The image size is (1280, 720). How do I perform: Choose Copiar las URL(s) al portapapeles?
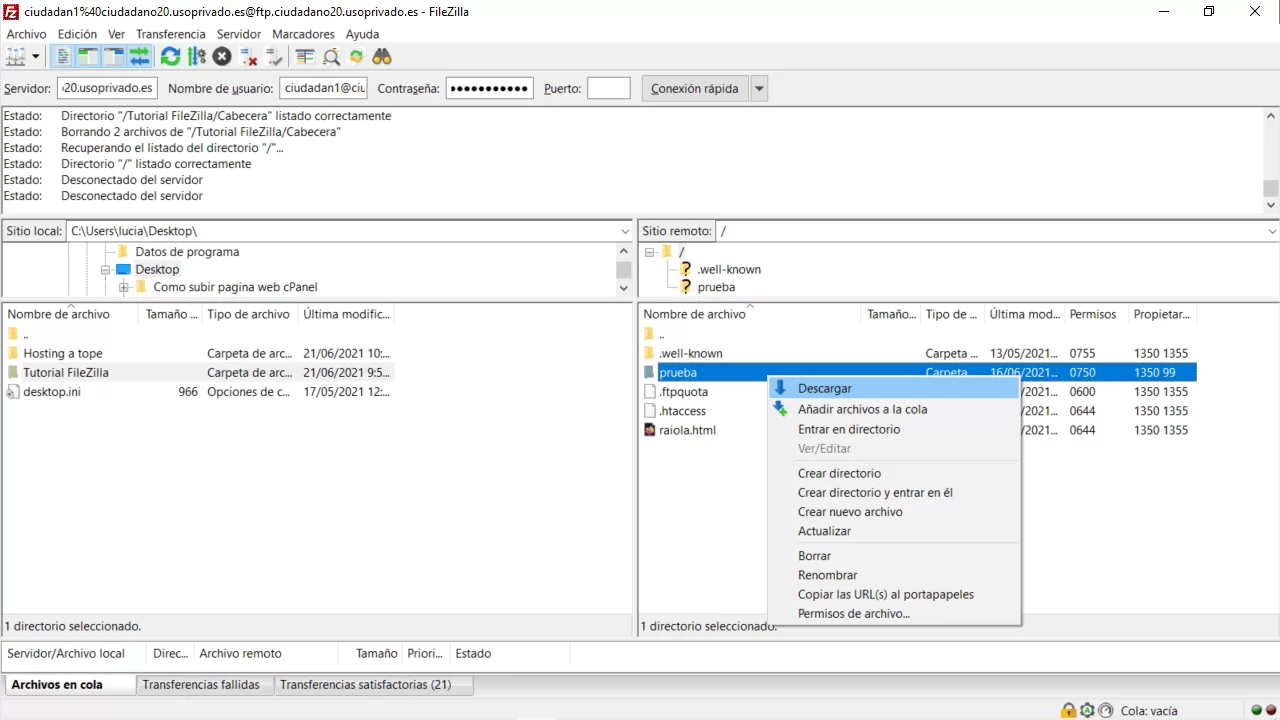pos(894,594)
